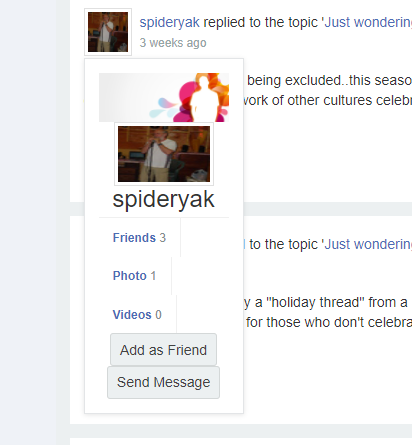This screenshot has height=445, width=412.
Task: Open the Videos section of spideryak's profile
Action: (x=137, y=314)
